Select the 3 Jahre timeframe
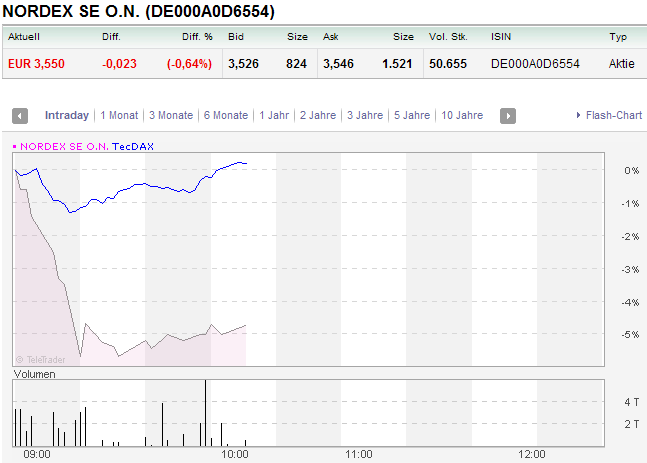The width and height of the screenshot is (647, 463). pyautogui.click(x=365, y=115)
